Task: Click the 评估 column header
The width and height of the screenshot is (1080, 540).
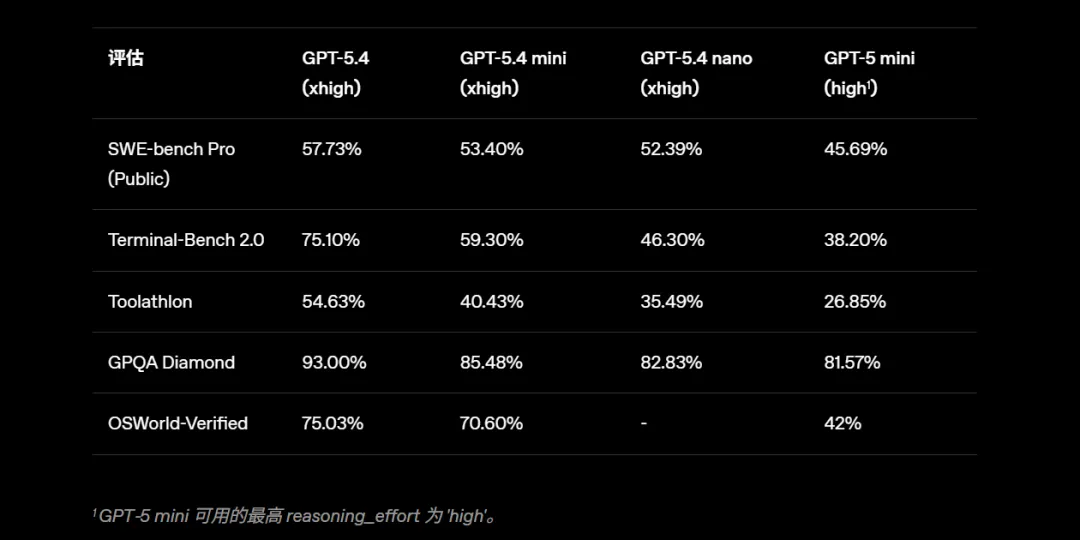Action: point(126,58)
